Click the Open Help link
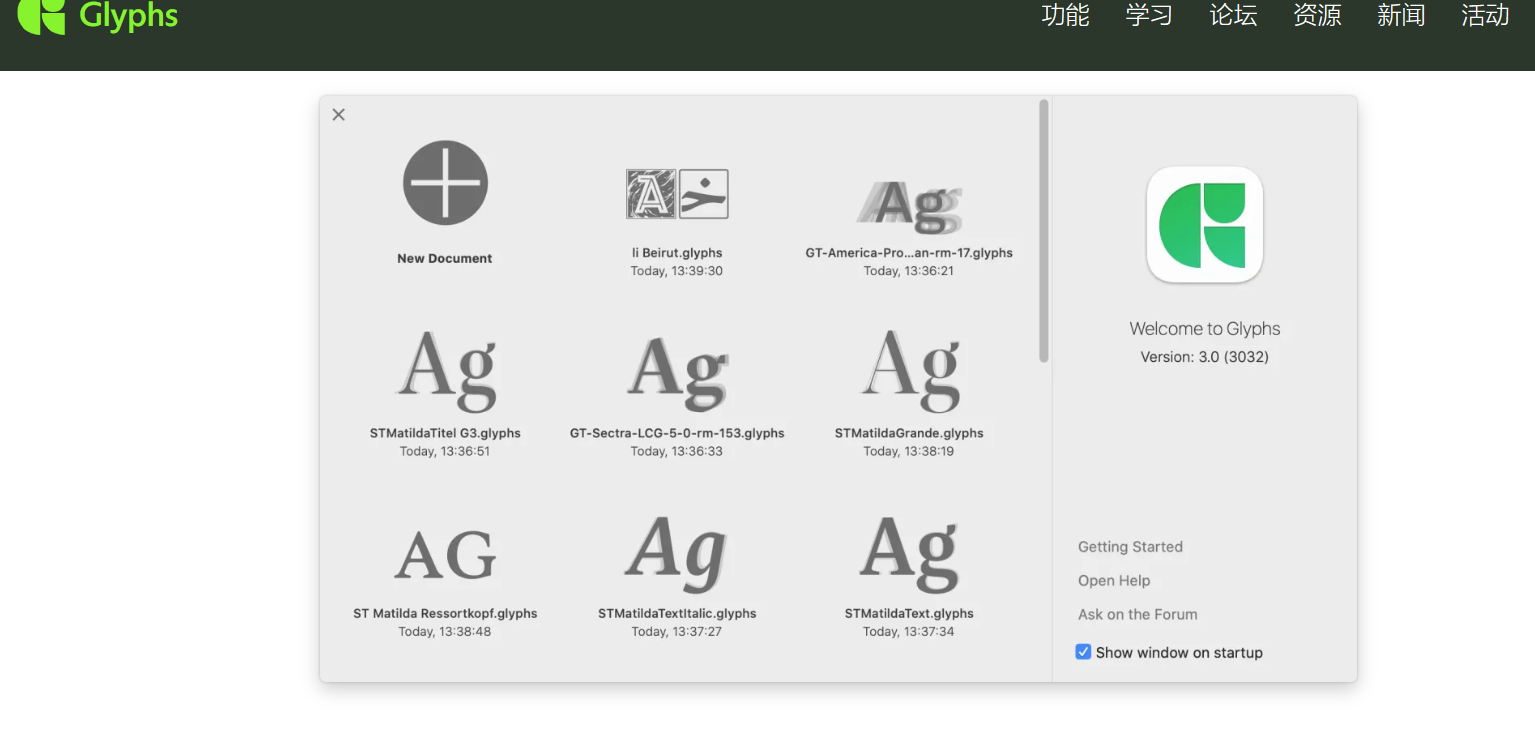This screenshot has width=1535, height=729. tap(1114, 581)
